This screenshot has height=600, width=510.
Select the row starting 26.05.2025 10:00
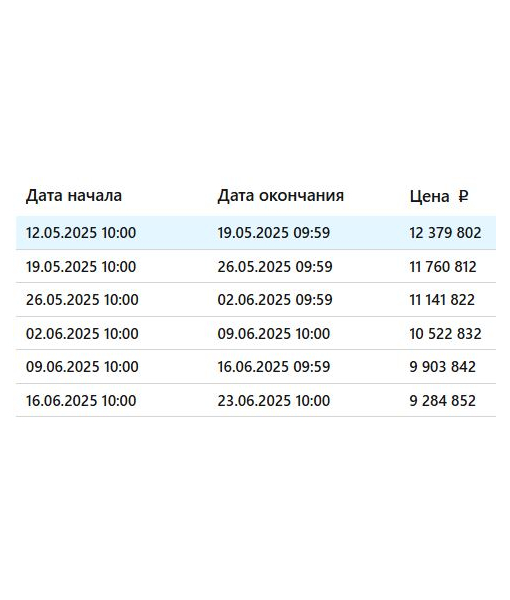click(256, 300)
